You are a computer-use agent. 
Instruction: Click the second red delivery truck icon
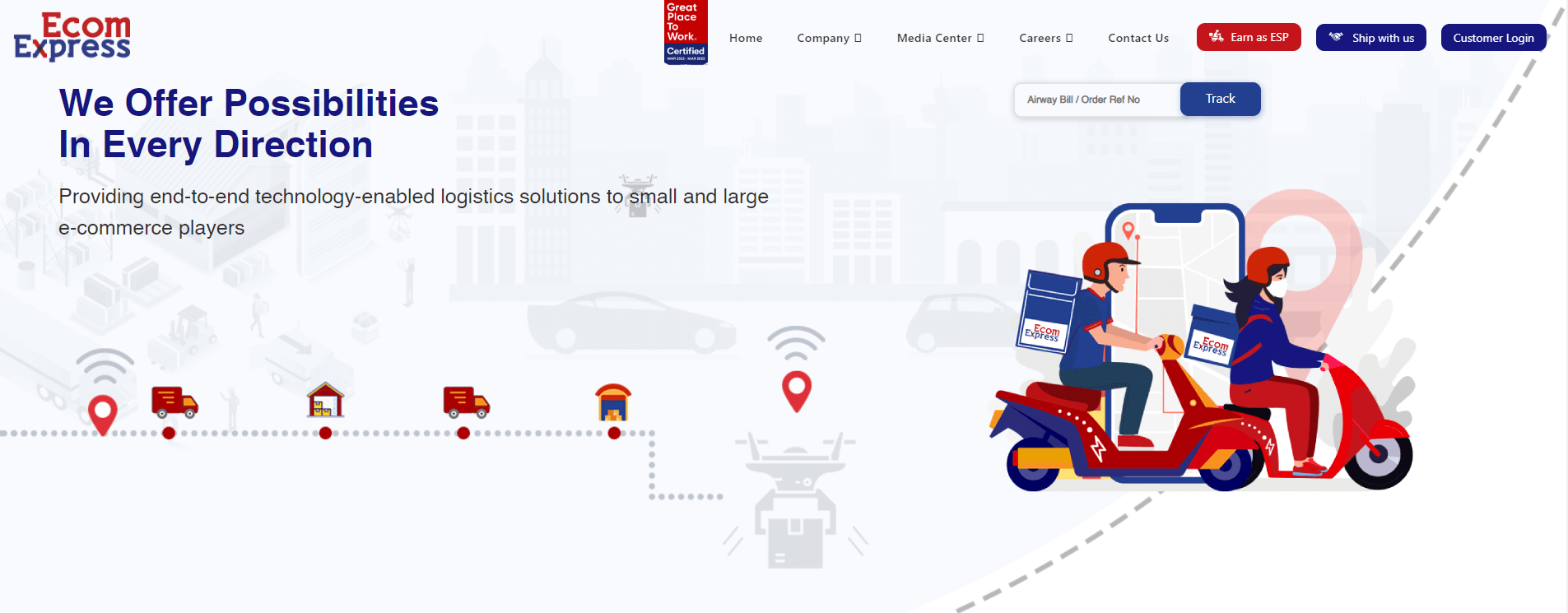click(466, 402)
